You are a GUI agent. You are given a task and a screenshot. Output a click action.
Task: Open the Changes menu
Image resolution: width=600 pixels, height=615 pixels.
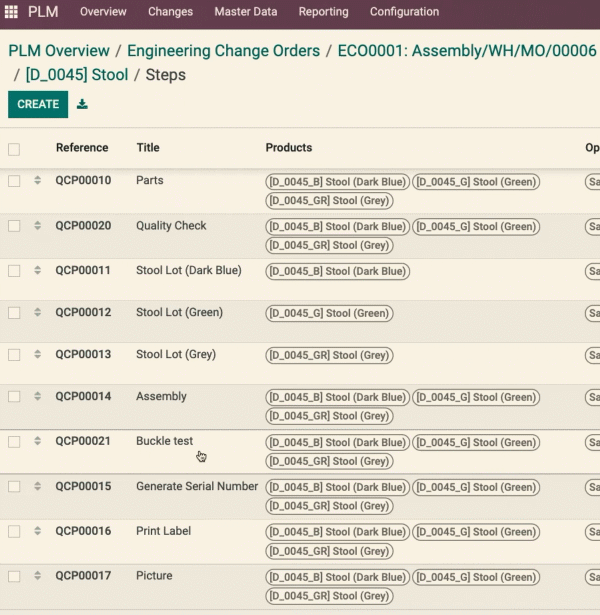tap(170, 12)
